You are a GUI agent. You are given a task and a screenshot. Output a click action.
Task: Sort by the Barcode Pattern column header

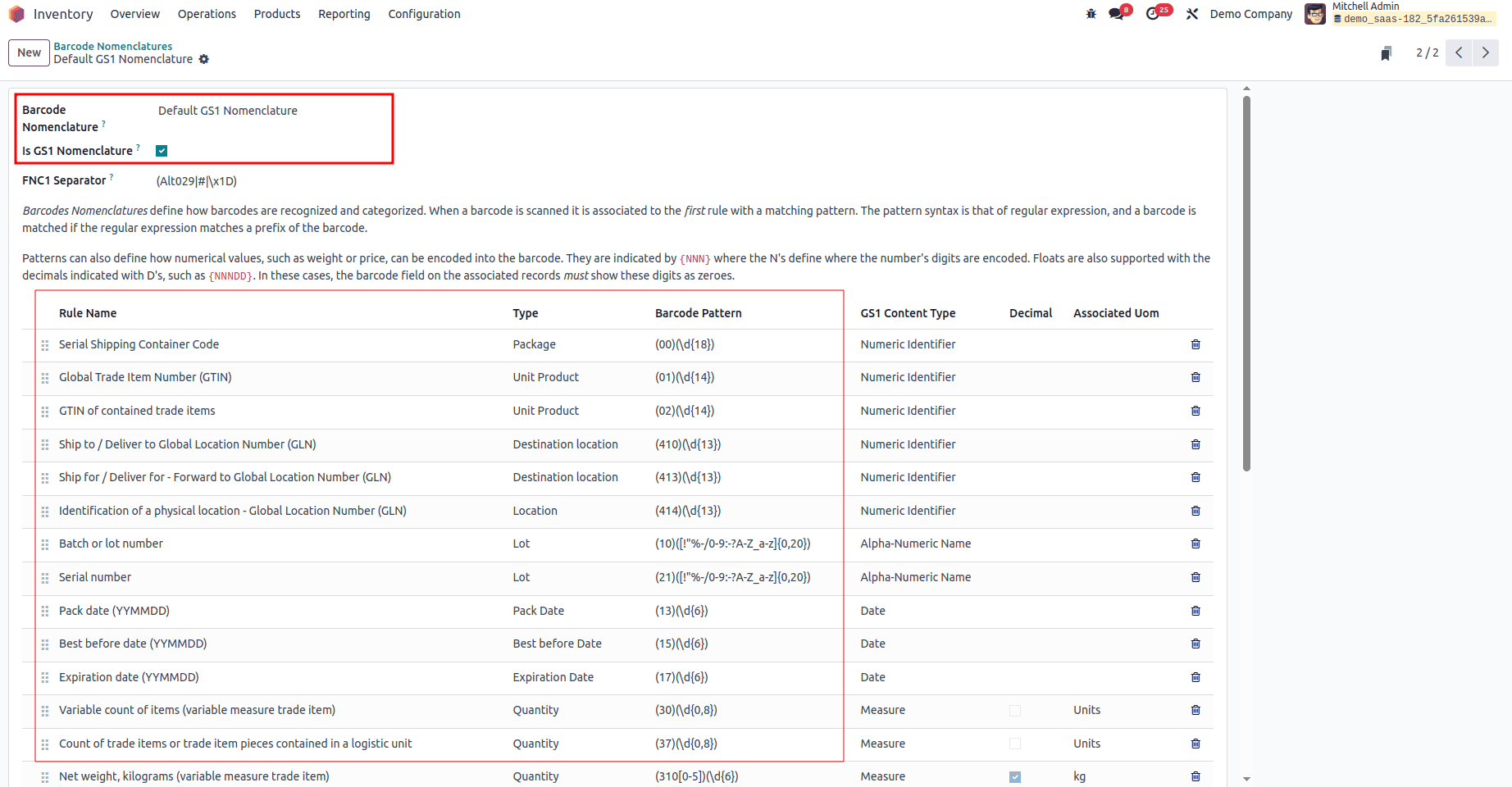click(699, 313)
